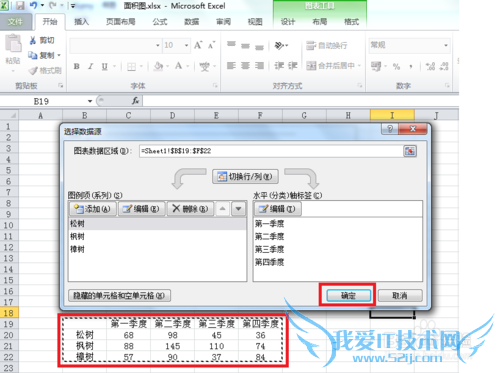Click the Delete (删除) series button
The height and width of the screenshot is (373, 500).
[x=190, y=209]
